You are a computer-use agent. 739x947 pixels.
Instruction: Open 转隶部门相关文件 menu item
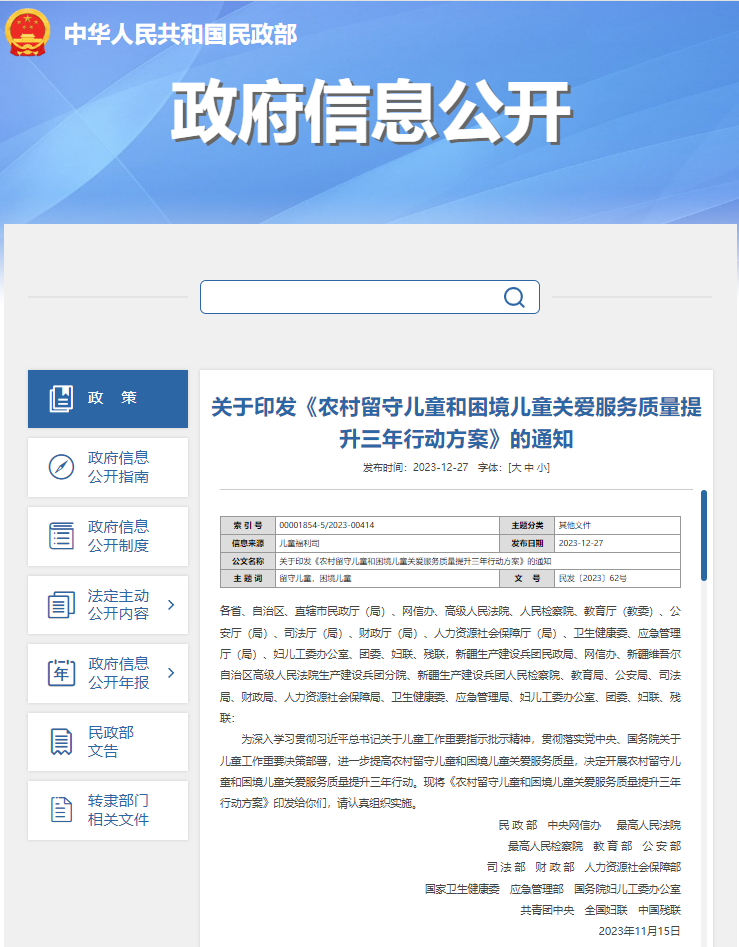point(108,811)
